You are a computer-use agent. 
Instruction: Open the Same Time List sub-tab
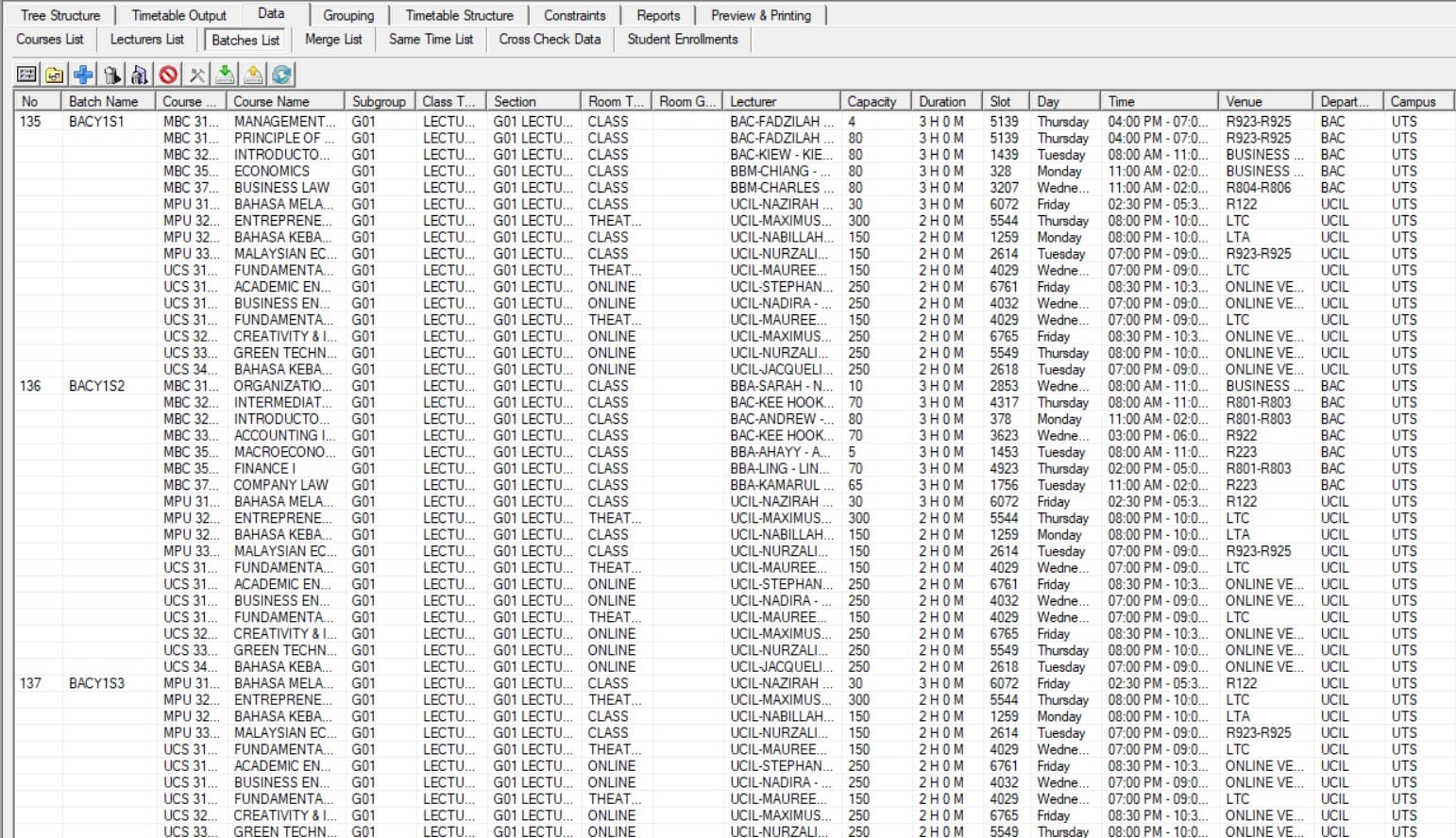(431, 40)
